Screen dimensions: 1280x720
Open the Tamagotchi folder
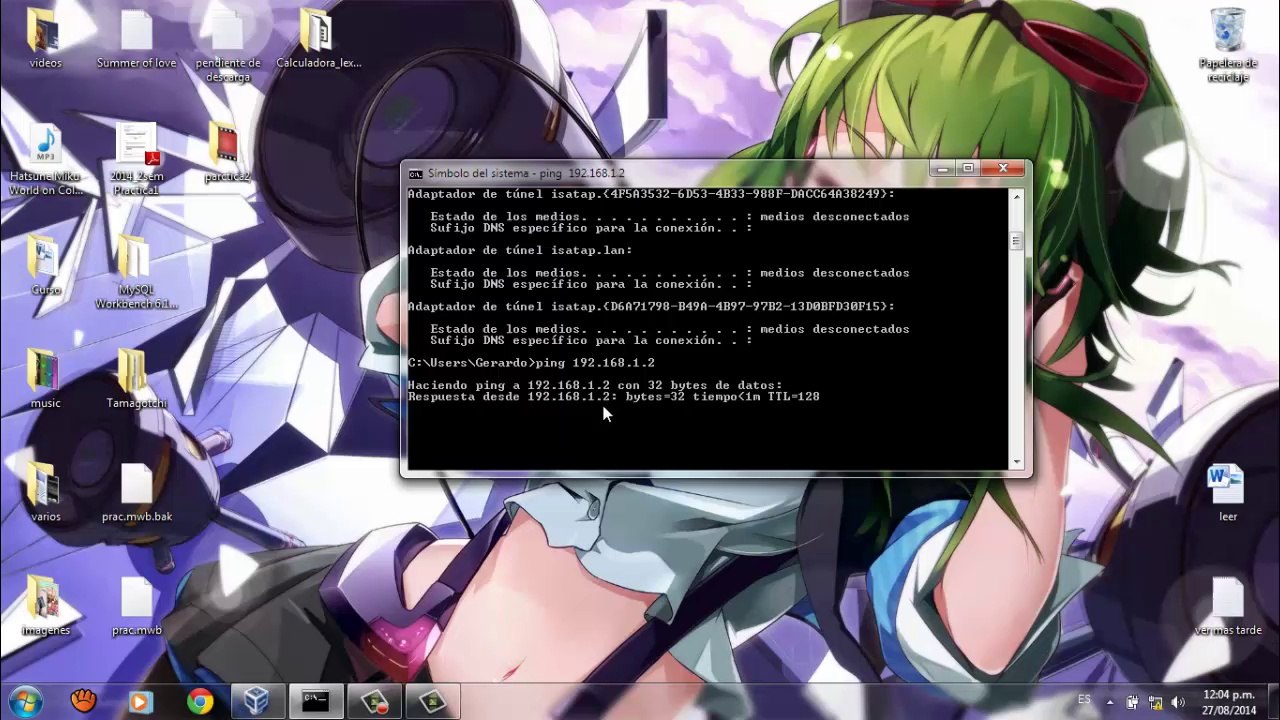(136, 380)
